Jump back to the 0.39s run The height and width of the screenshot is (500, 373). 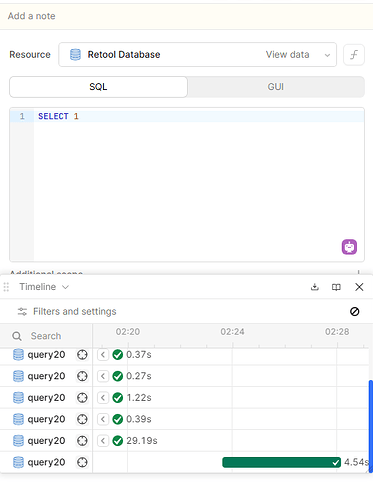103,419
